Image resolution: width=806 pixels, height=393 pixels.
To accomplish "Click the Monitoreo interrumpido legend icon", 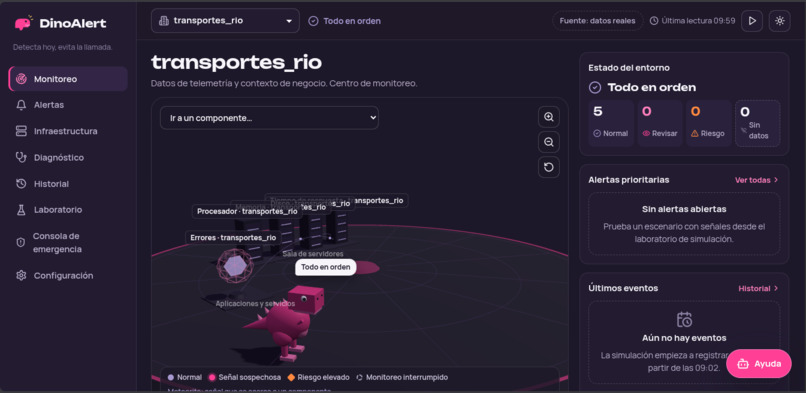I will click(x=360, y=378).
